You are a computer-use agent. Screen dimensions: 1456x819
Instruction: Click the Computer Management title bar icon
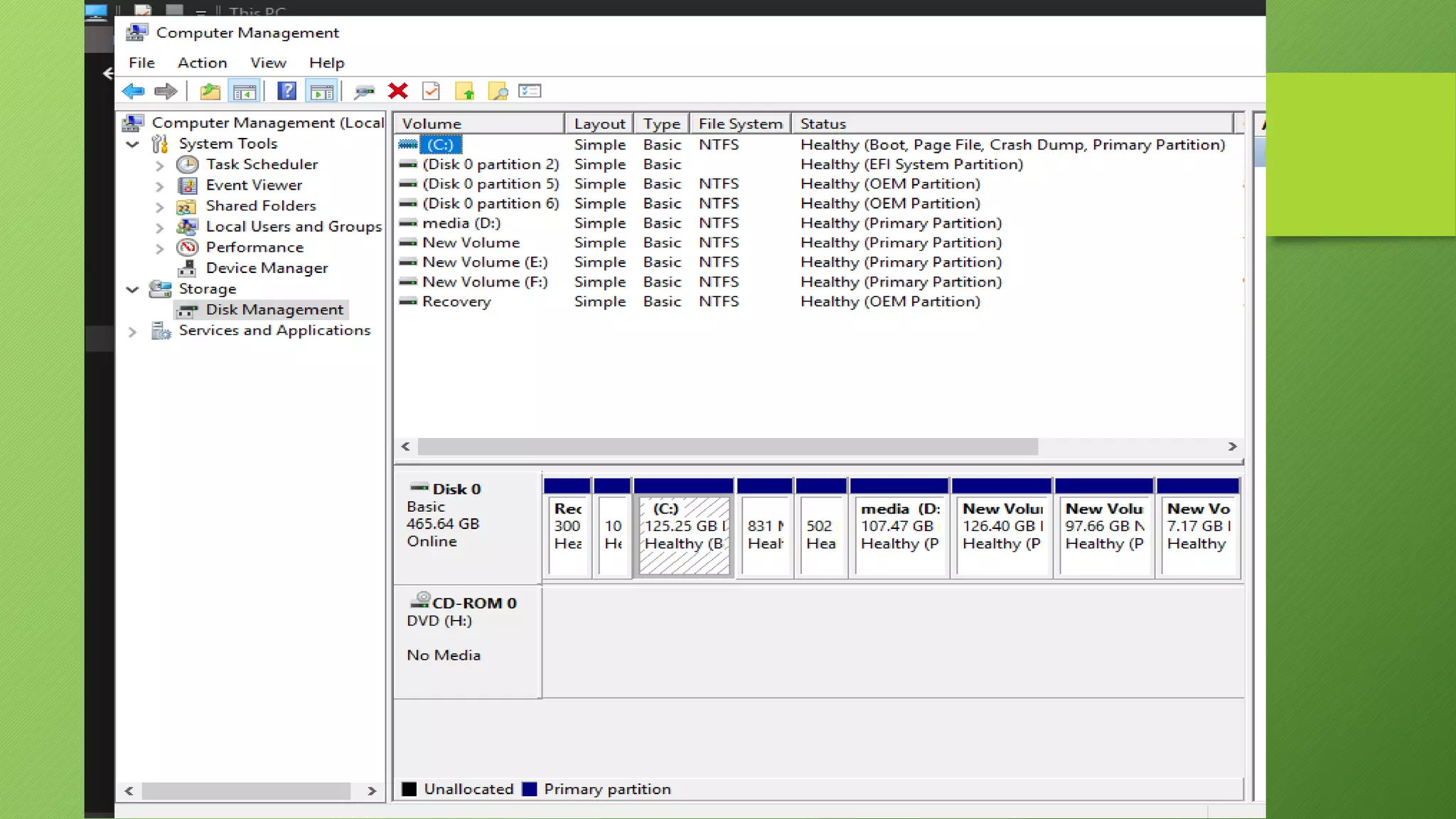pos(136,32)
